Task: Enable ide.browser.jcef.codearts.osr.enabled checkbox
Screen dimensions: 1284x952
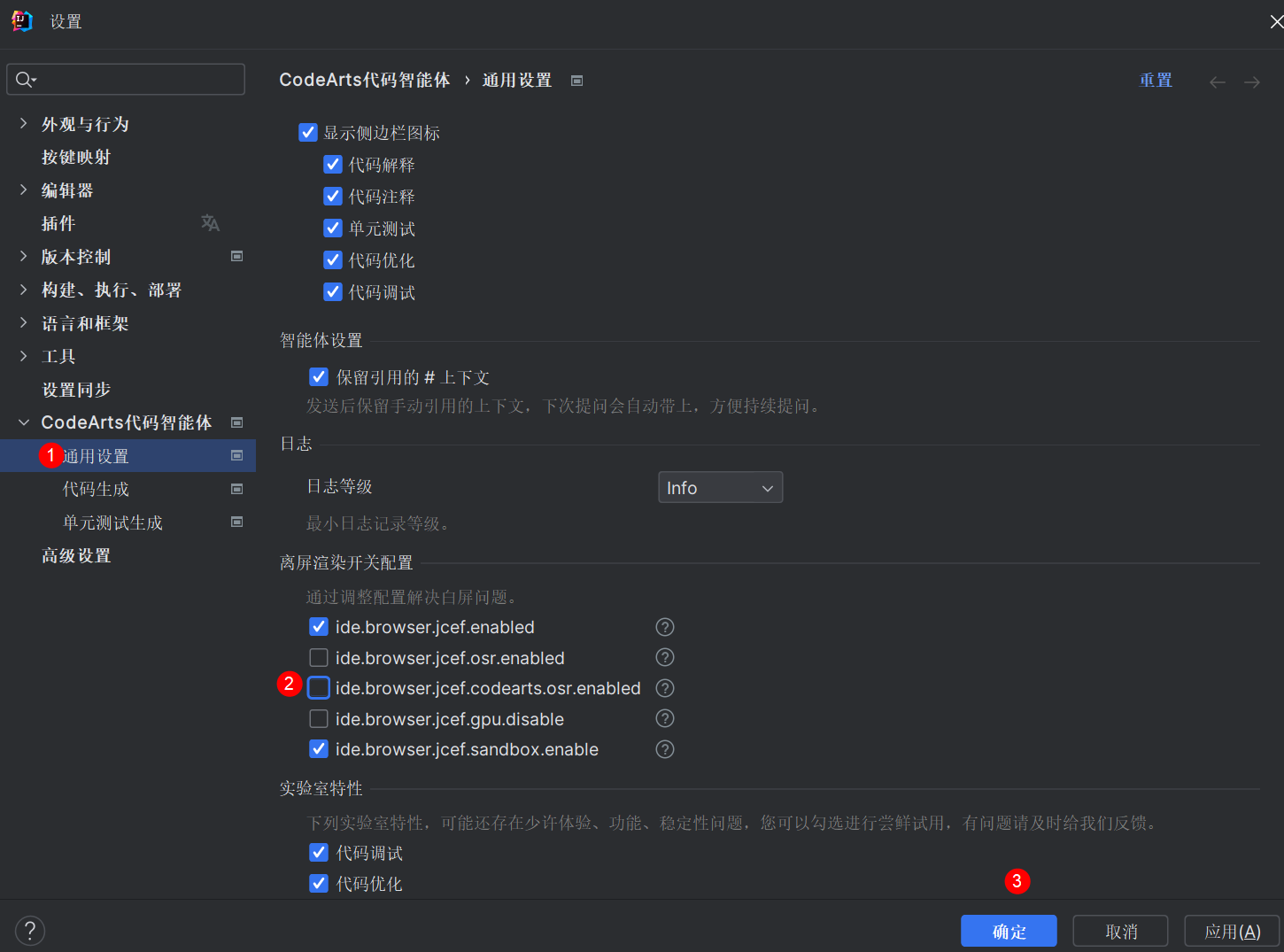Action: click(x=319, y=688)
